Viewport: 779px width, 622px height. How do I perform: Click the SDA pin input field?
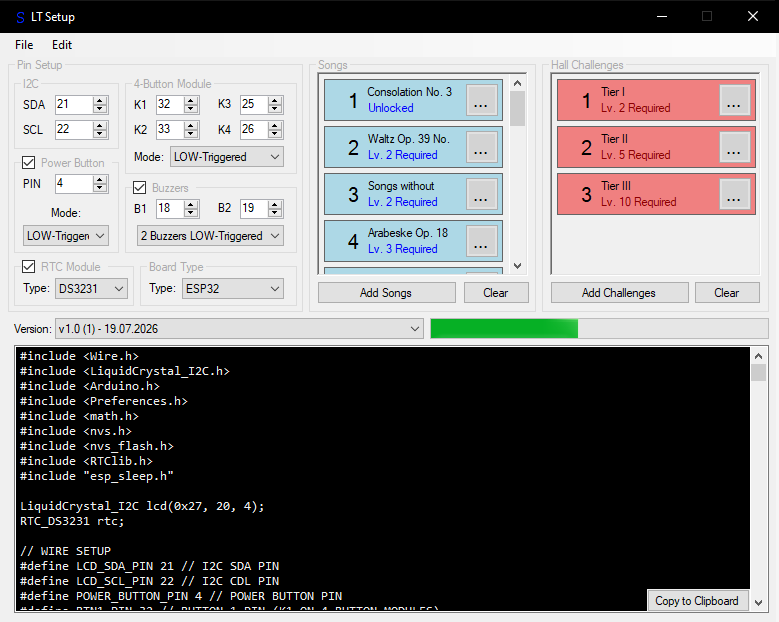point(74,104)
